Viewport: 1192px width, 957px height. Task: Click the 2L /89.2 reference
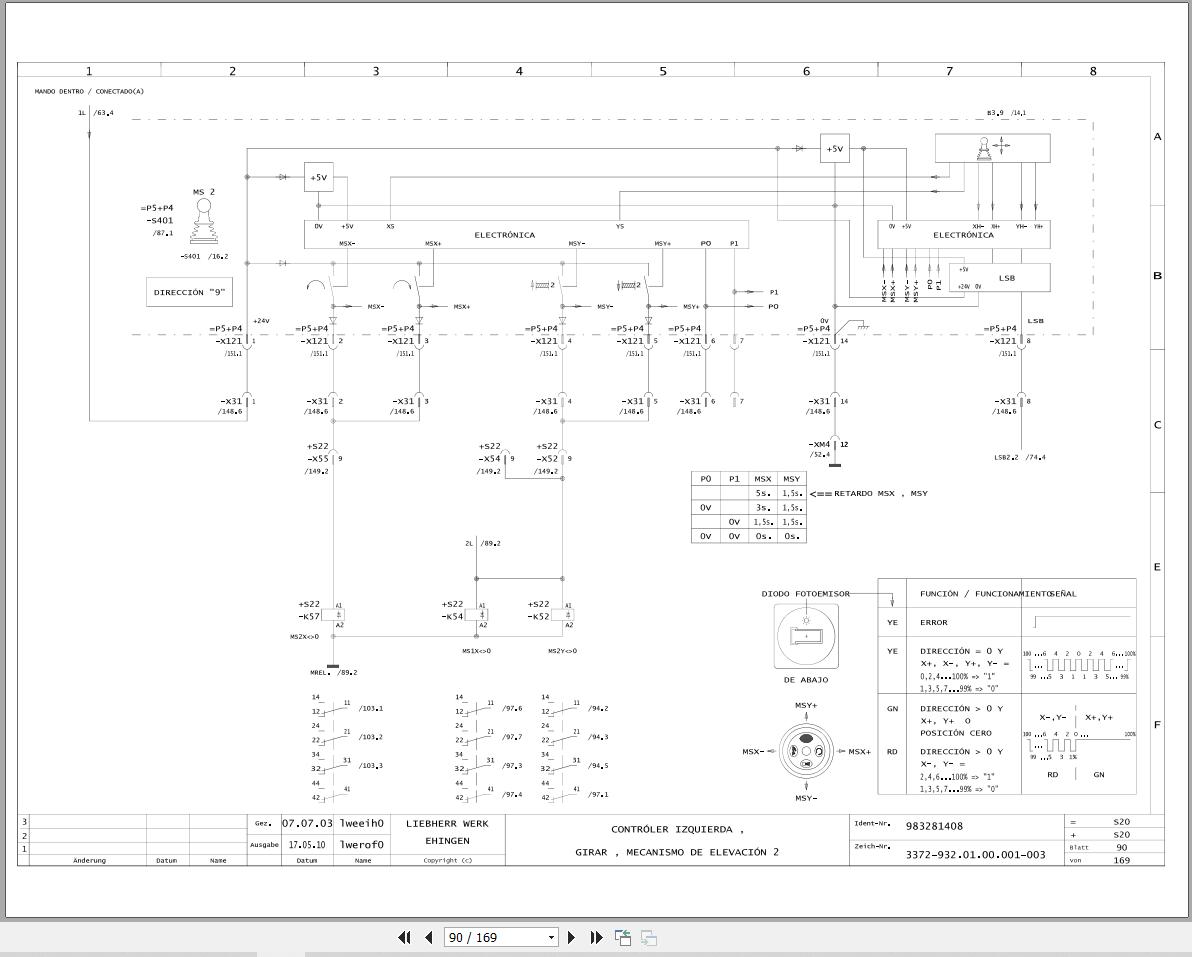point(483,543)
